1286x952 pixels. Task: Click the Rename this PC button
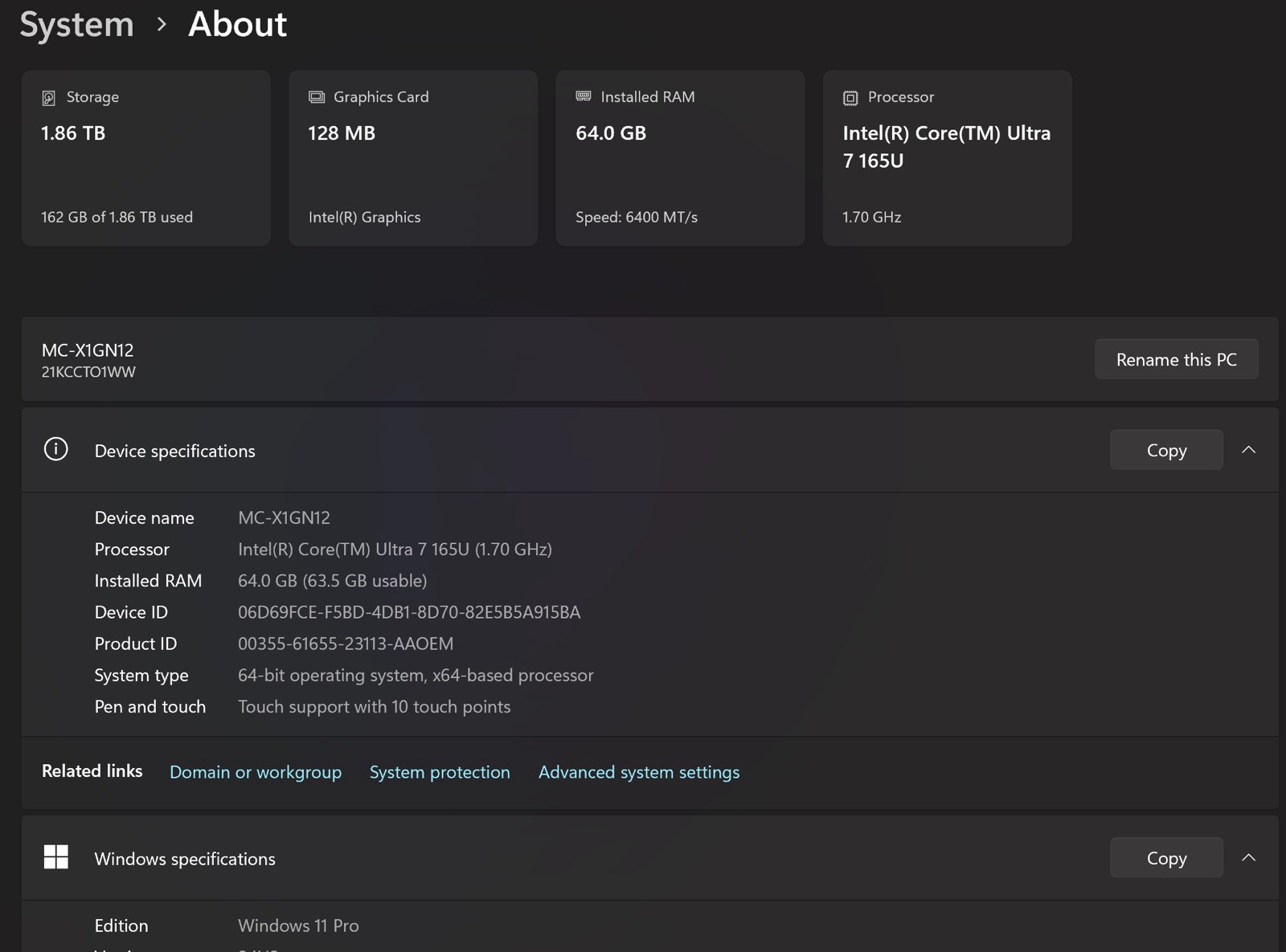pos(1176,359)
